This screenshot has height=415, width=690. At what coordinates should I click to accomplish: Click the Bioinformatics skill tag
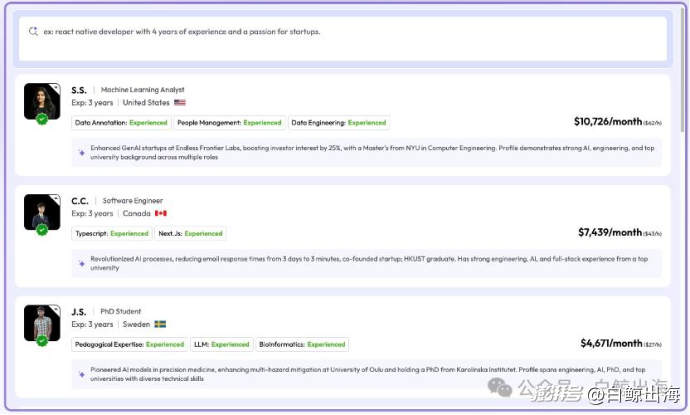click(x=302, y=345)
